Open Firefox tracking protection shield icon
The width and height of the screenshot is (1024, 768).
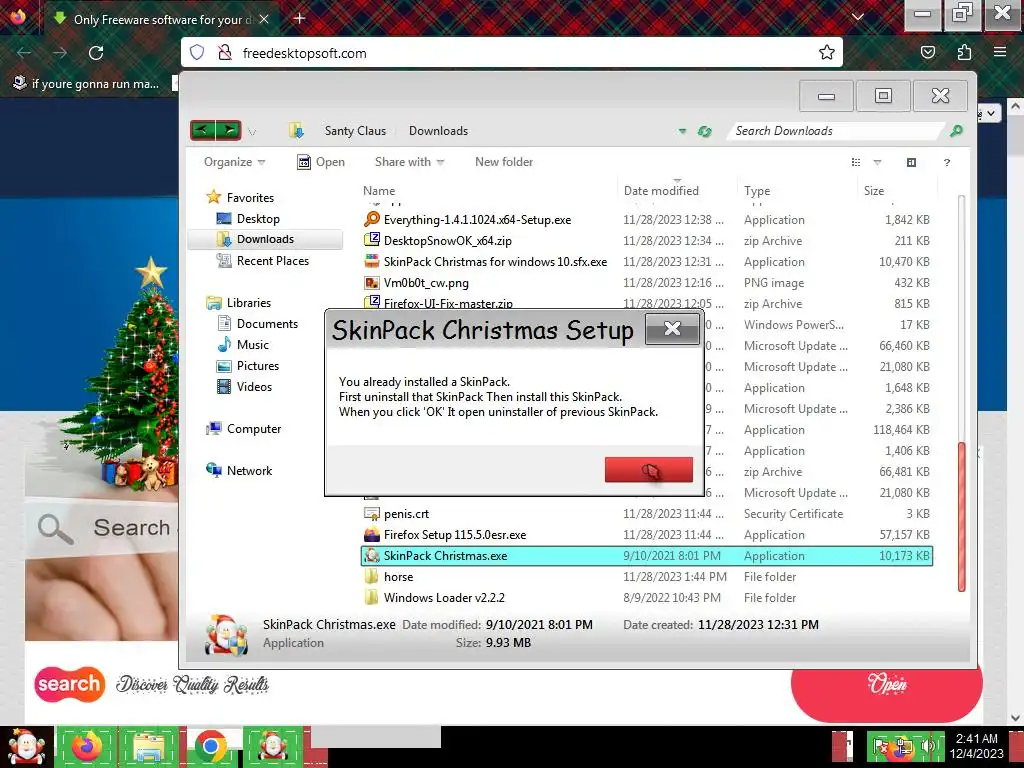click(x=197, y=52)
